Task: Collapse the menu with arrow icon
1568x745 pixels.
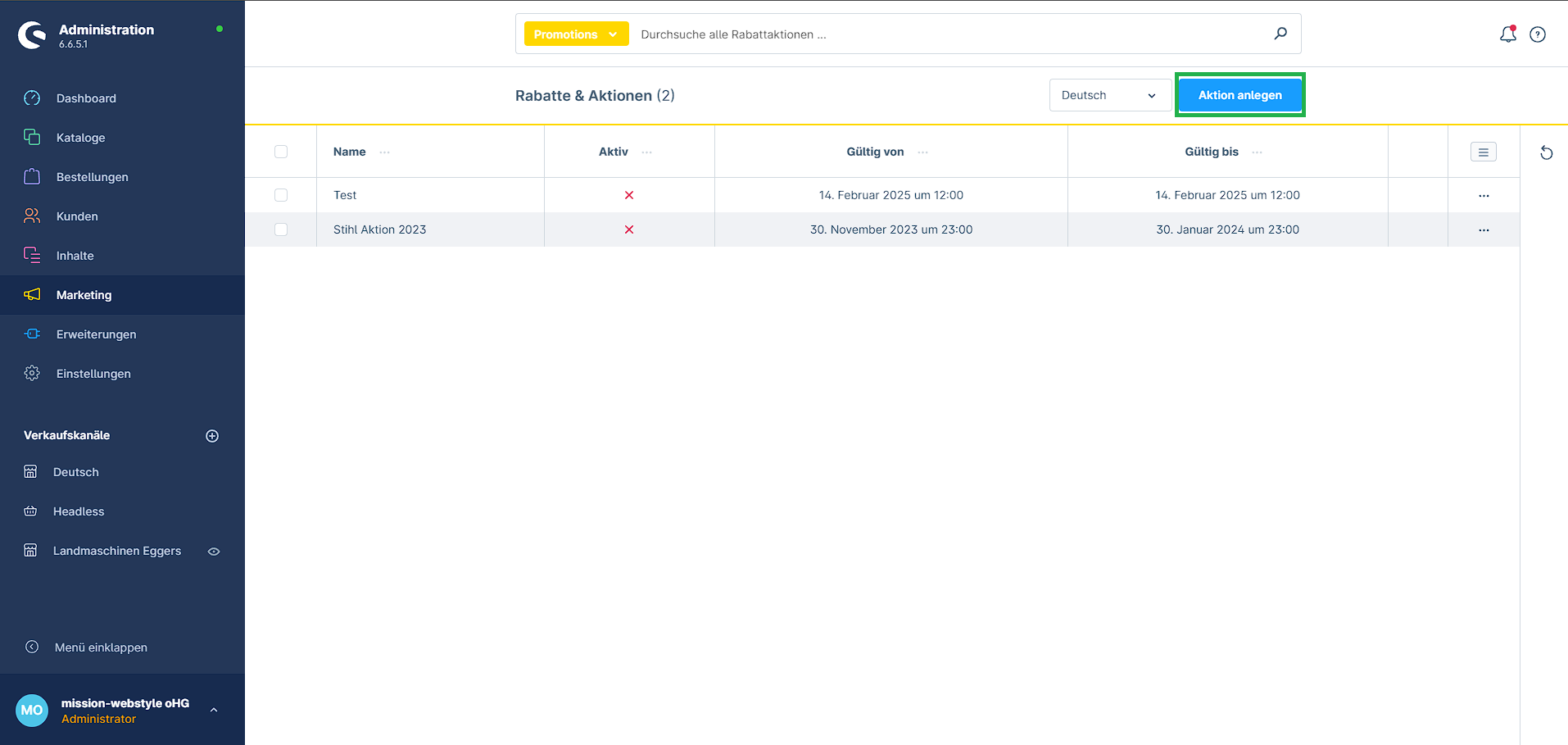Action: coord(32,647)
